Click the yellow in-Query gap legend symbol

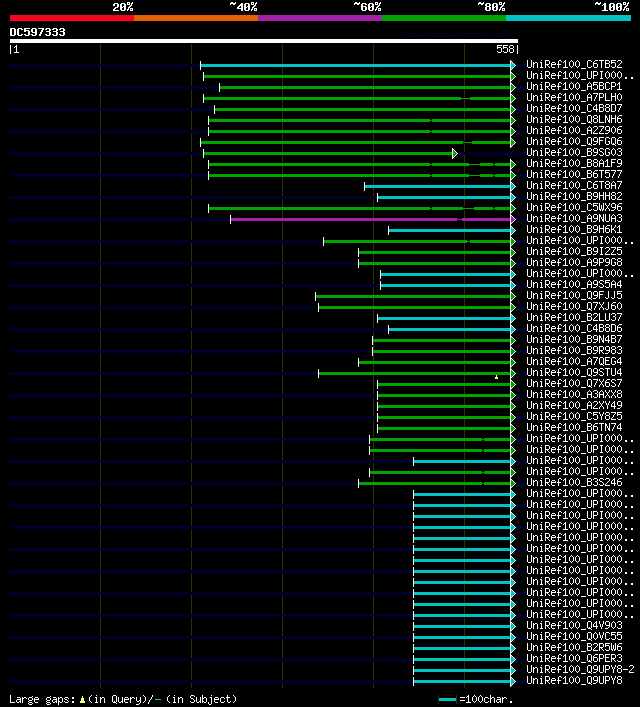coord(82,700)
